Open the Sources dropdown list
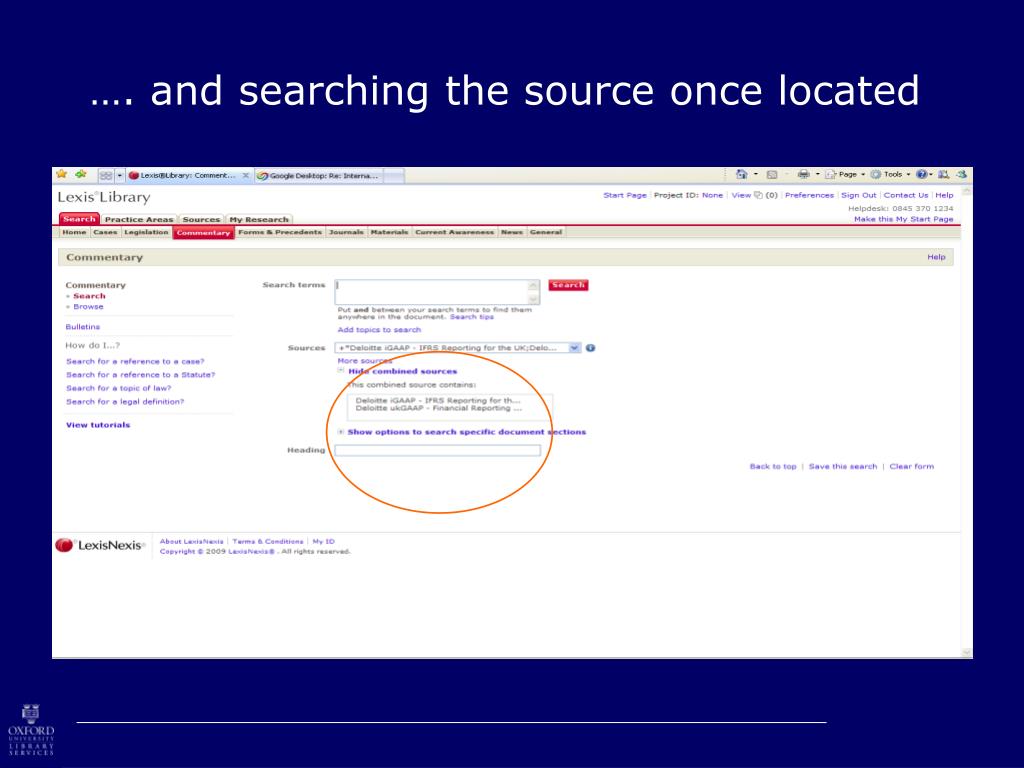This screenshot has height=768, width=1024. (574, 348)
